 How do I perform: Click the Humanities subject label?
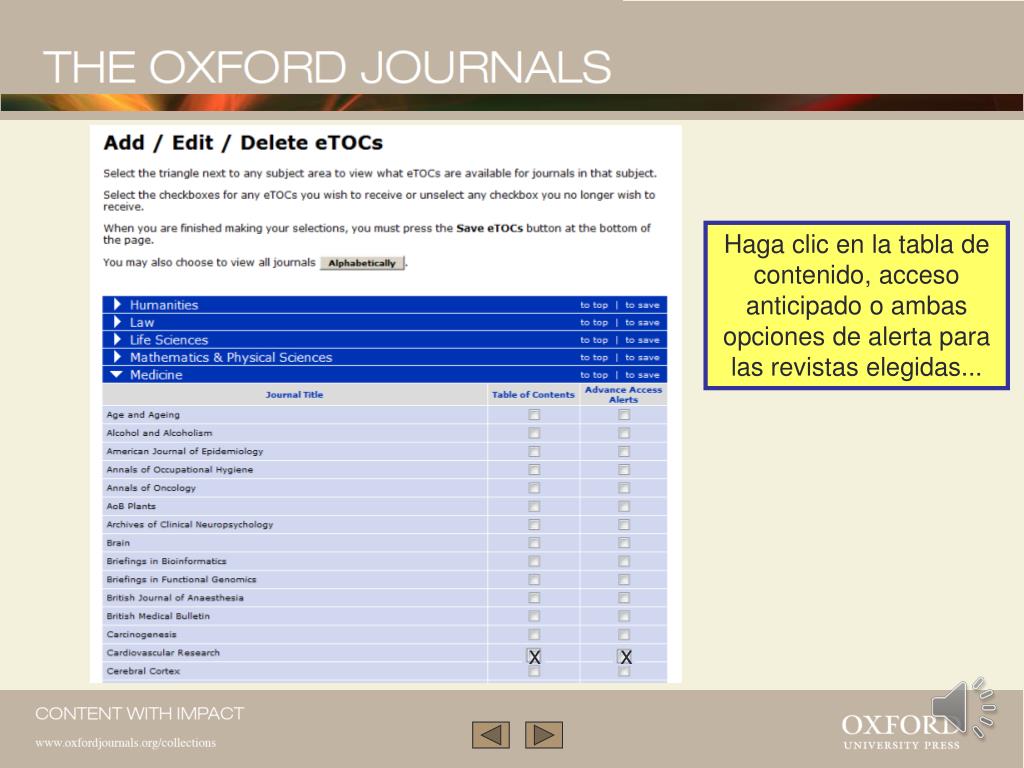click(x=163, y=305)
